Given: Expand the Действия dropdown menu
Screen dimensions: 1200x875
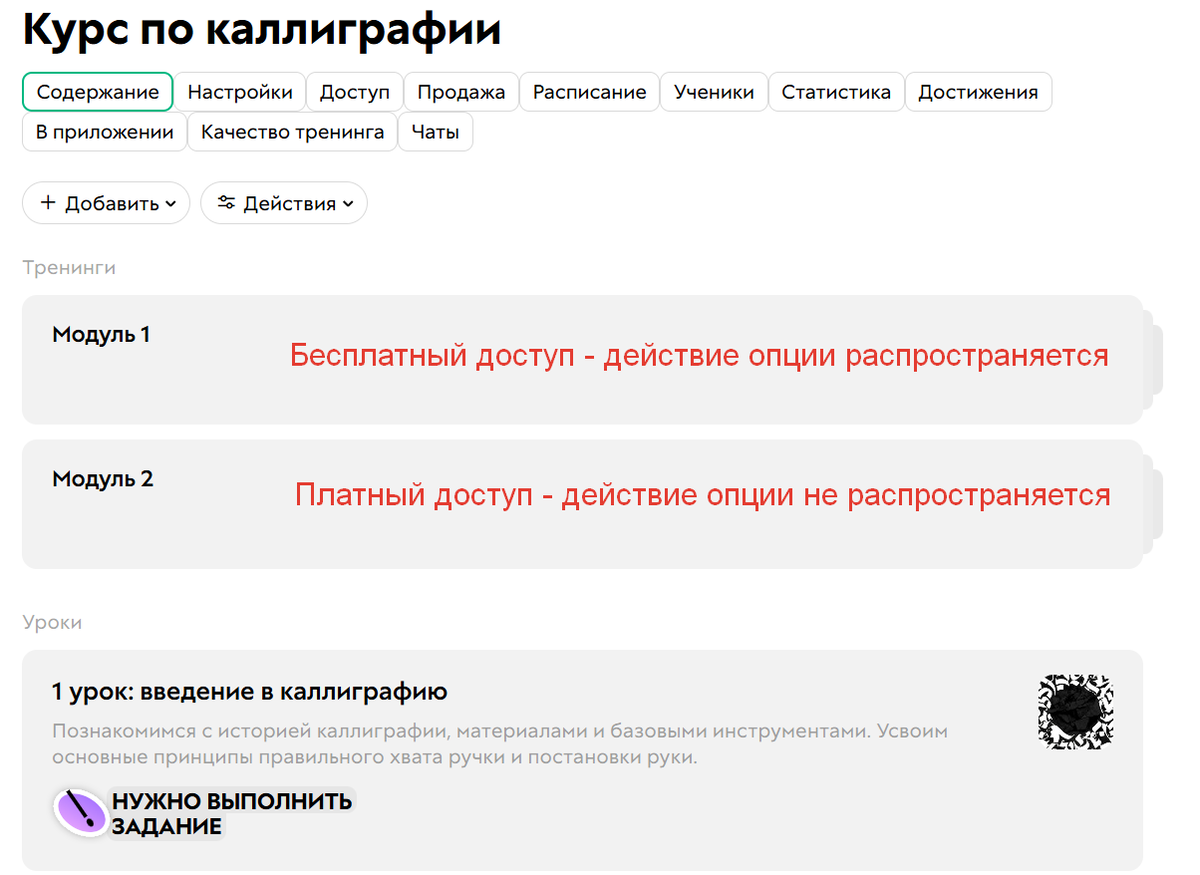Looking at the screenshot, I should pyautogui.click(x=284, y=203).
